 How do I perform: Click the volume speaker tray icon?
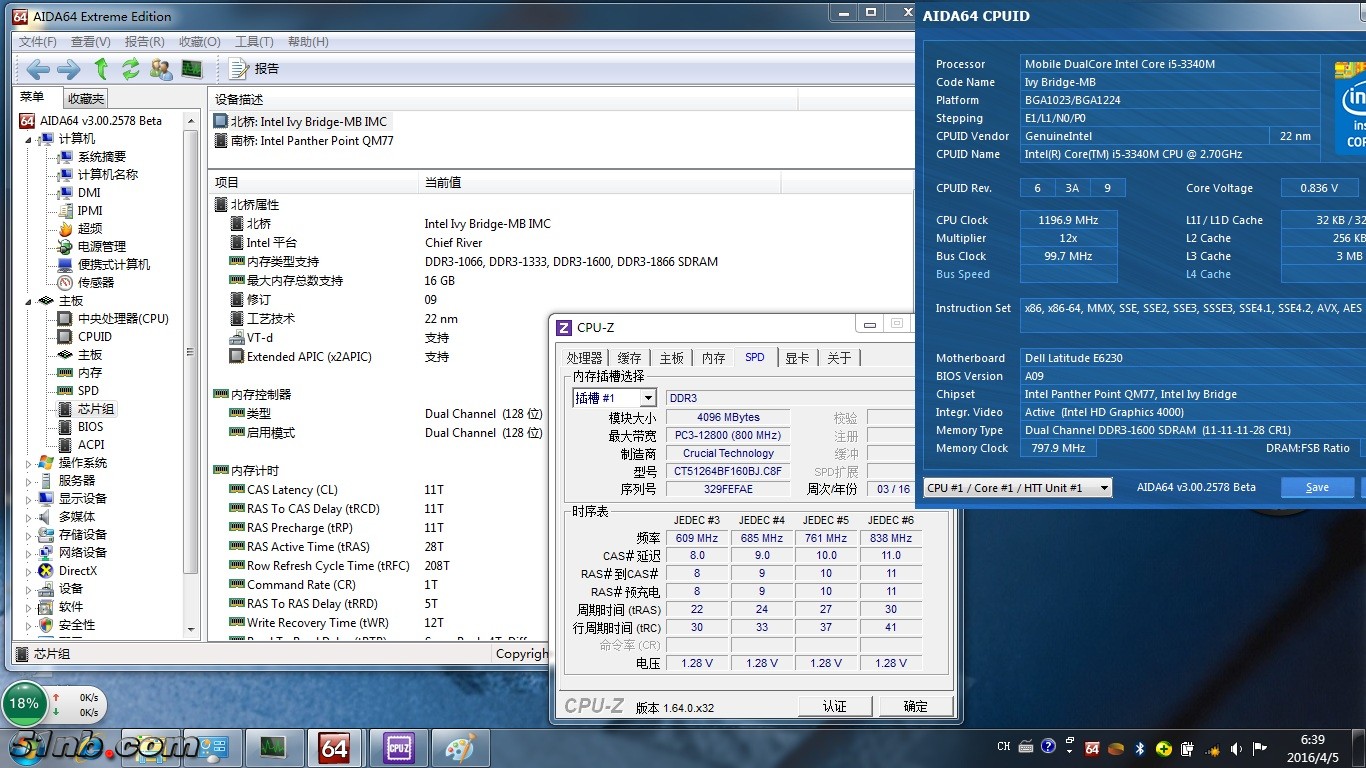click(1234, 747)
